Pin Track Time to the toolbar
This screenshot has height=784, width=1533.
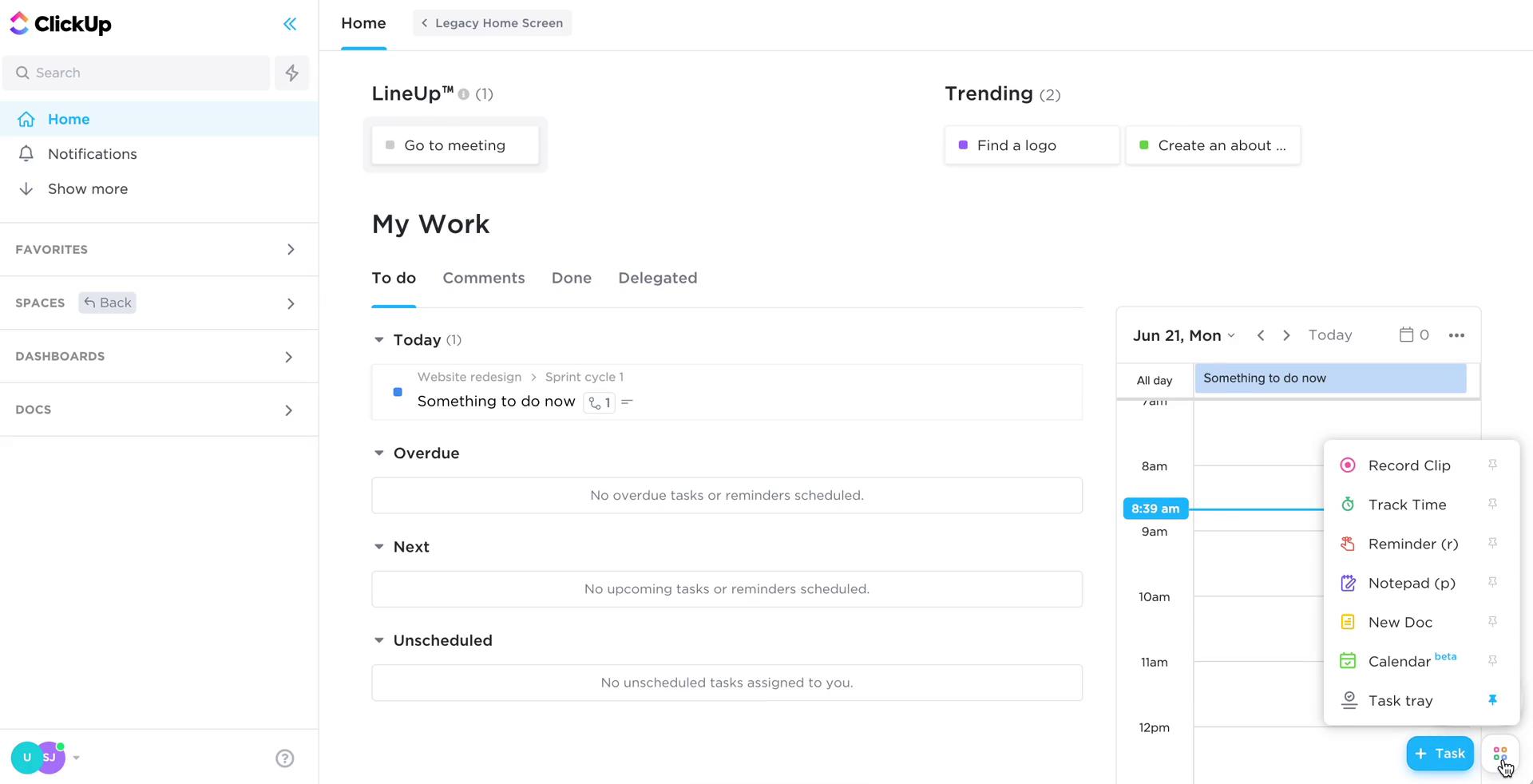[x=1492, y=504]
